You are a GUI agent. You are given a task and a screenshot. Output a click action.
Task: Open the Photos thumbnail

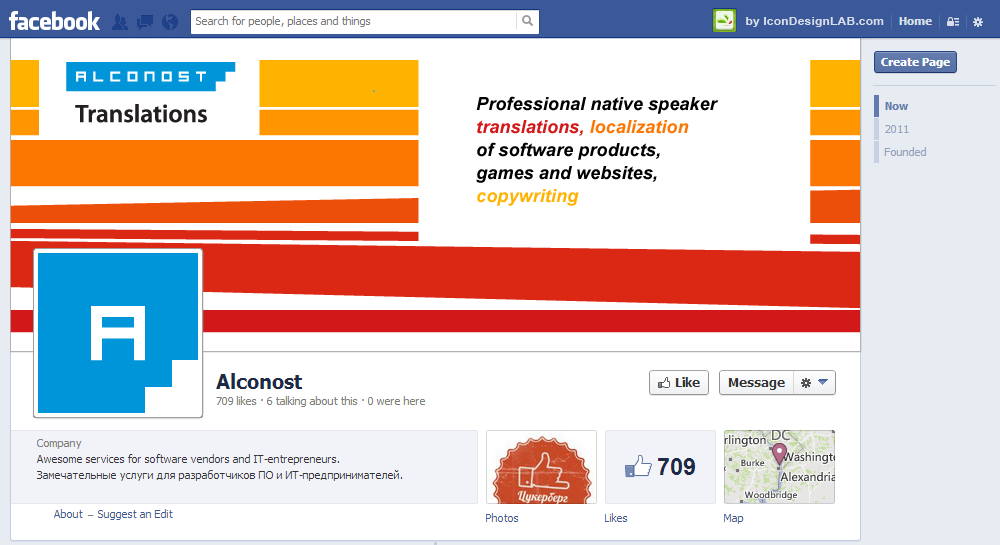pyautogui.click(x=541, y=467)
